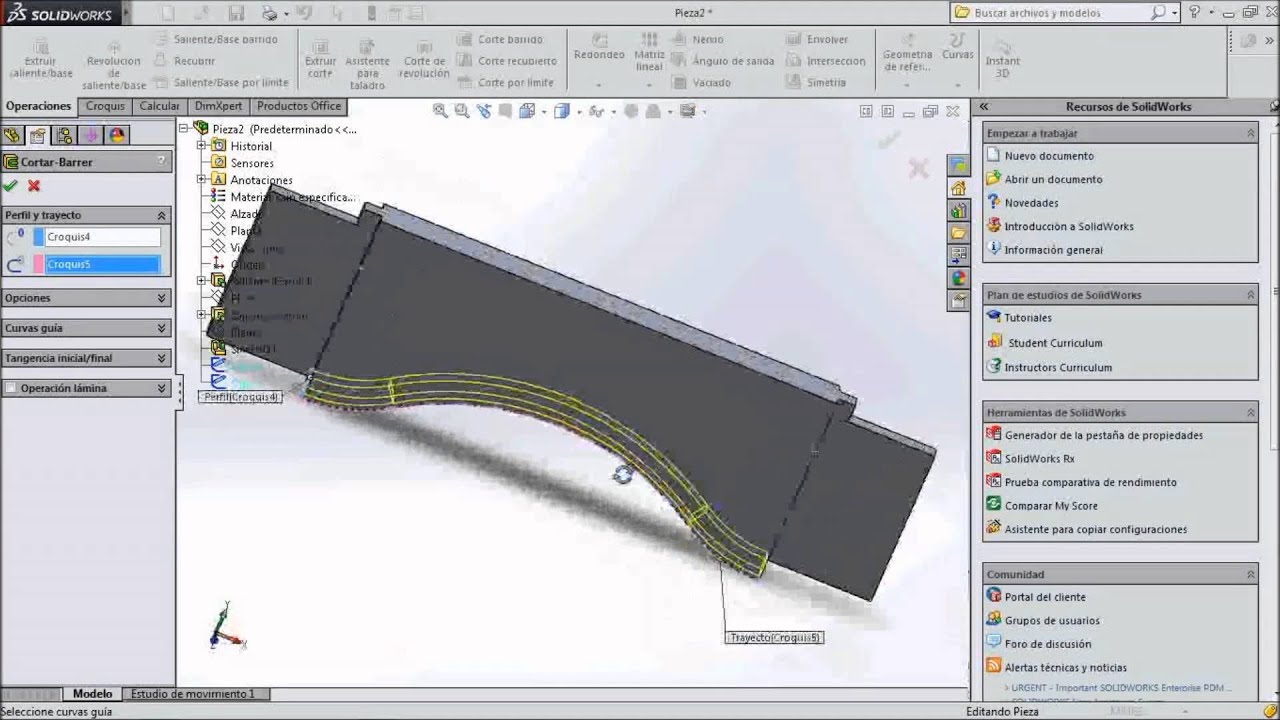Collapse the Plan de estudios de SolidWorks panel
The height and width of the screenshot is (720, 1280).
(1250, 295)
